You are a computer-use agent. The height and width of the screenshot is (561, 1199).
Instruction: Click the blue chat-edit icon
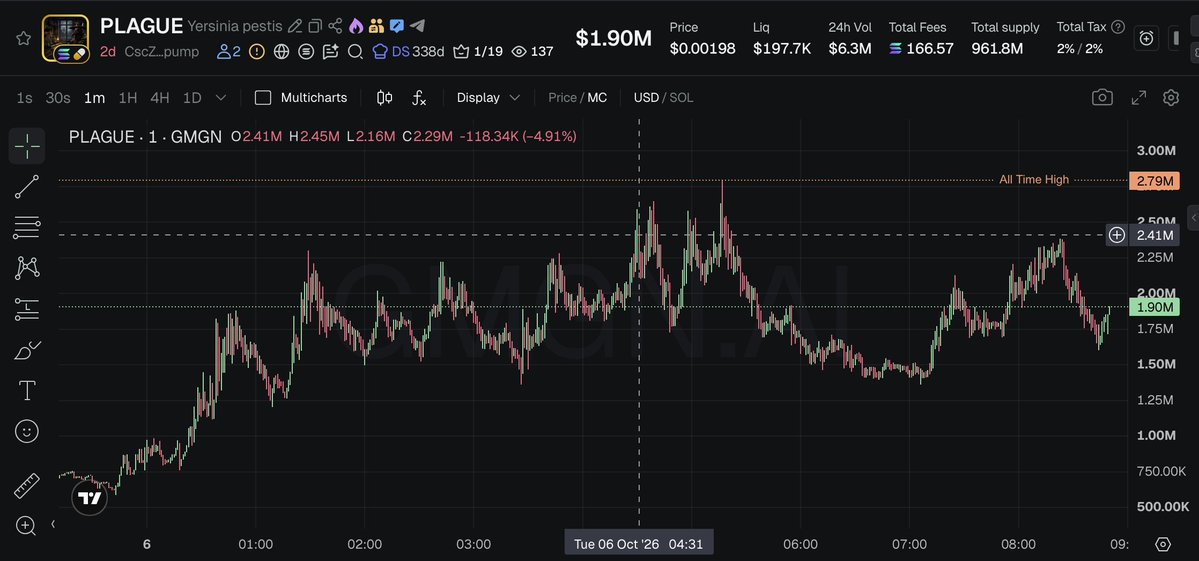(x=396, y=26)
